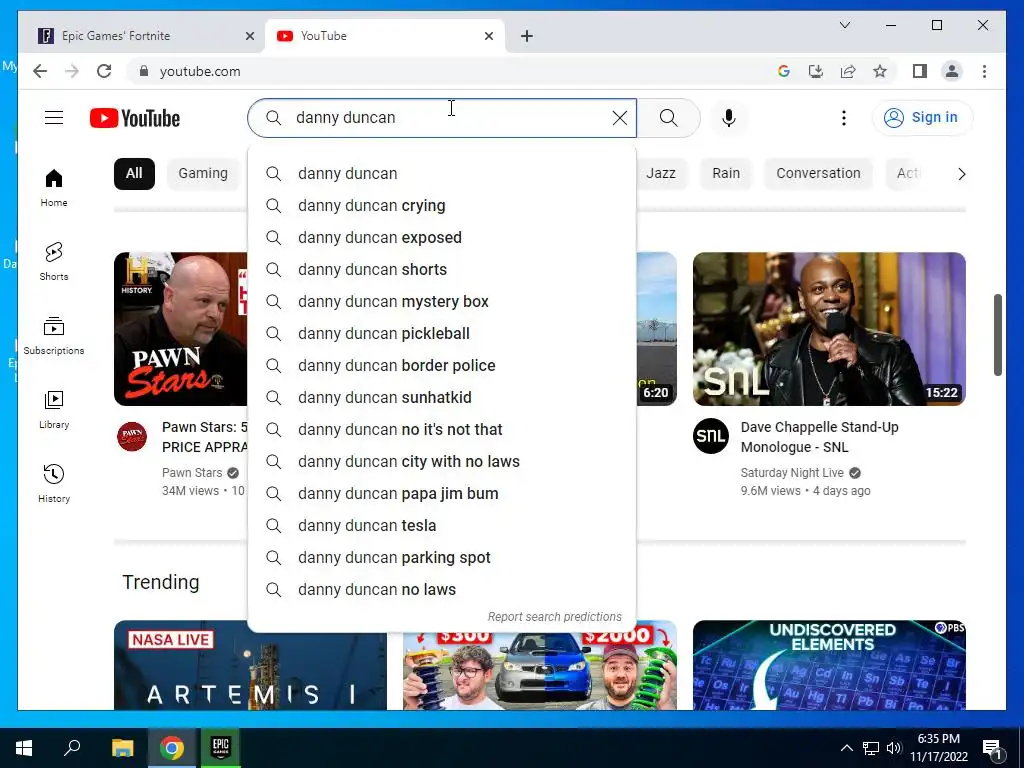
Task: Choose suggestion "danny duncan mystery box"
Action: point(442,302)
